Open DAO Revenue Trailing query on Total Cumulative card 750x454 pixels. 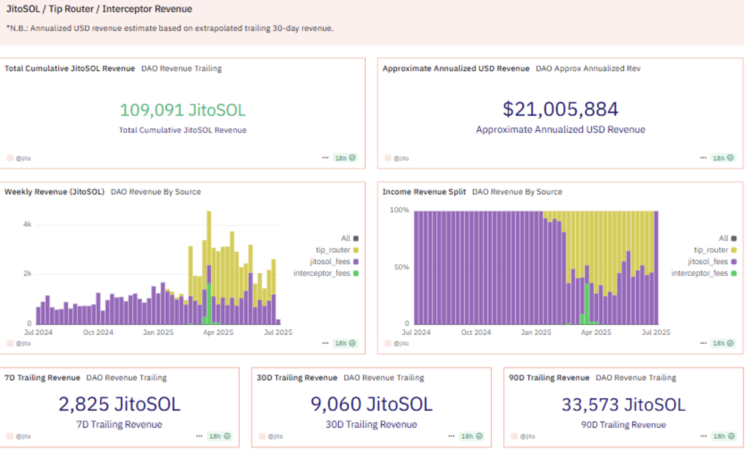[181, 68]
